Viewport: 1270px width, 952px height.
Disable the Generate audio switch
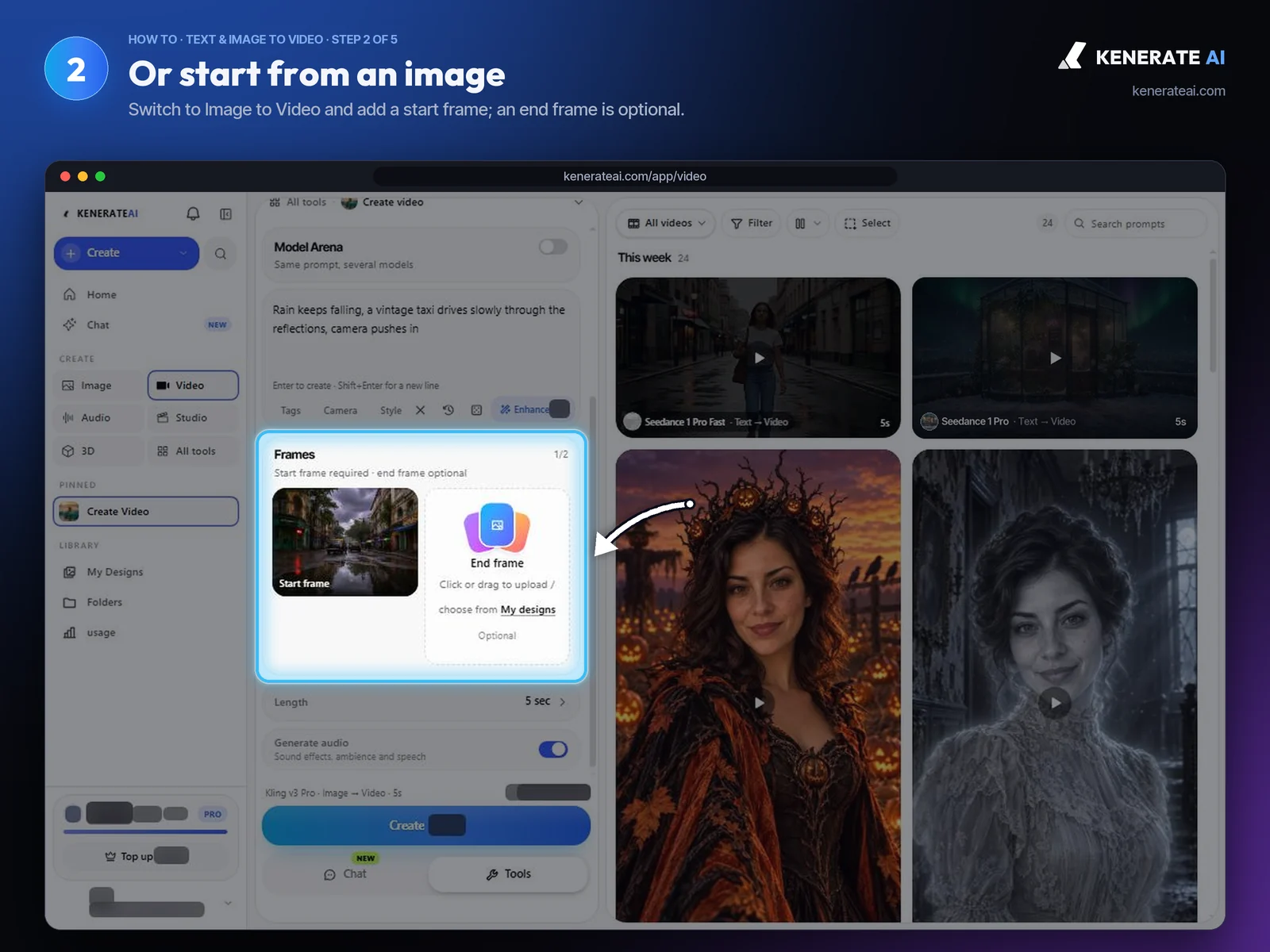coord(553,749)
